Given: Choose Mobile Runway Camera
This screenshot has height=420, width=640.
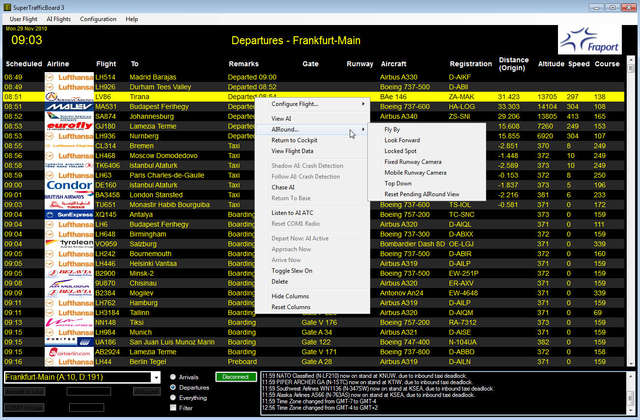Looking at the screenshot, I should [x=427, y=173].
